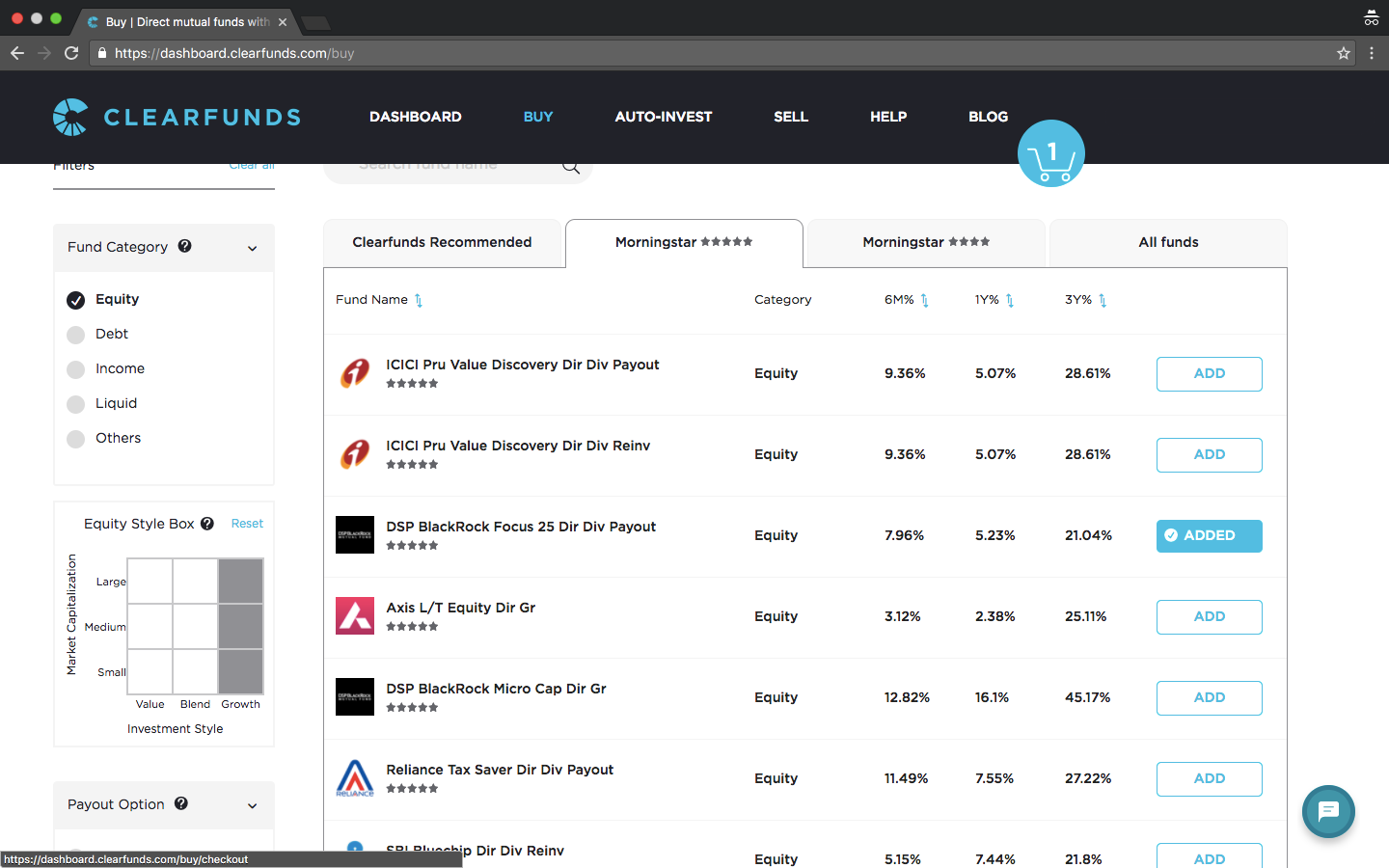This screenshot has width=1389, height=868.
Task: Switch to Morningstar five-star tab
Action: click(x=684, y=243)
